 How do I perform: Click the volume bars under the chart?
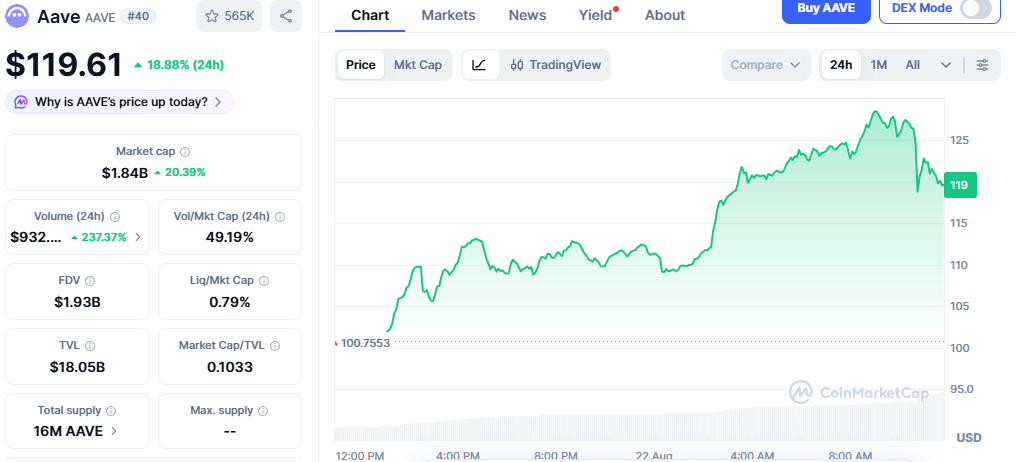point(639,420)
